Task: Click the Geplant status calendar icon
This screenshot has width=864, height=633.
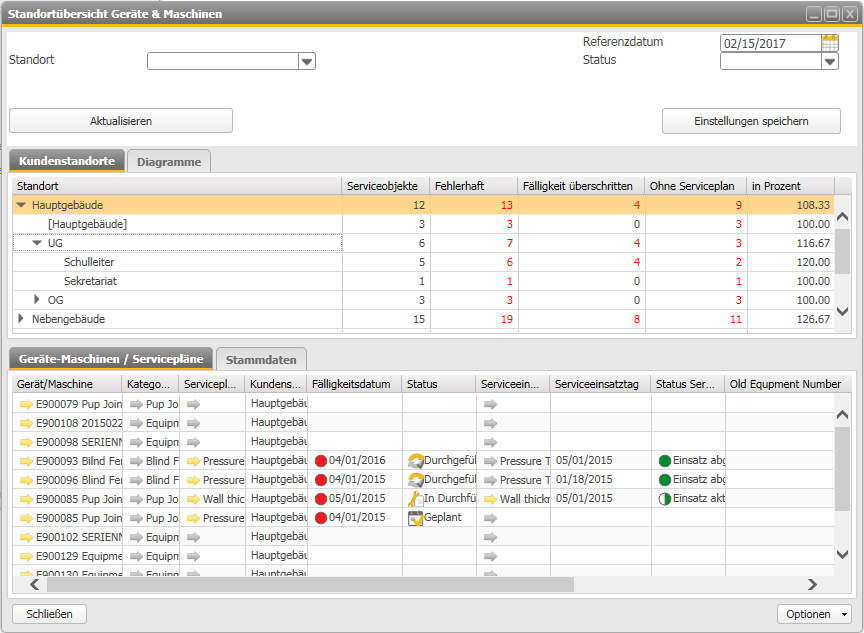Action: (x=415, y=518)
